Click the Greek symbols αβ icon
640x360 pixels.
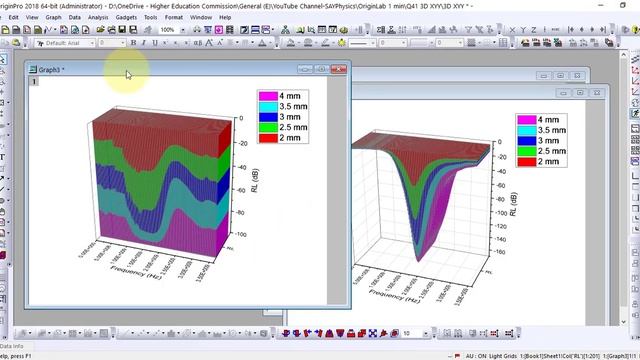point(198,43)
